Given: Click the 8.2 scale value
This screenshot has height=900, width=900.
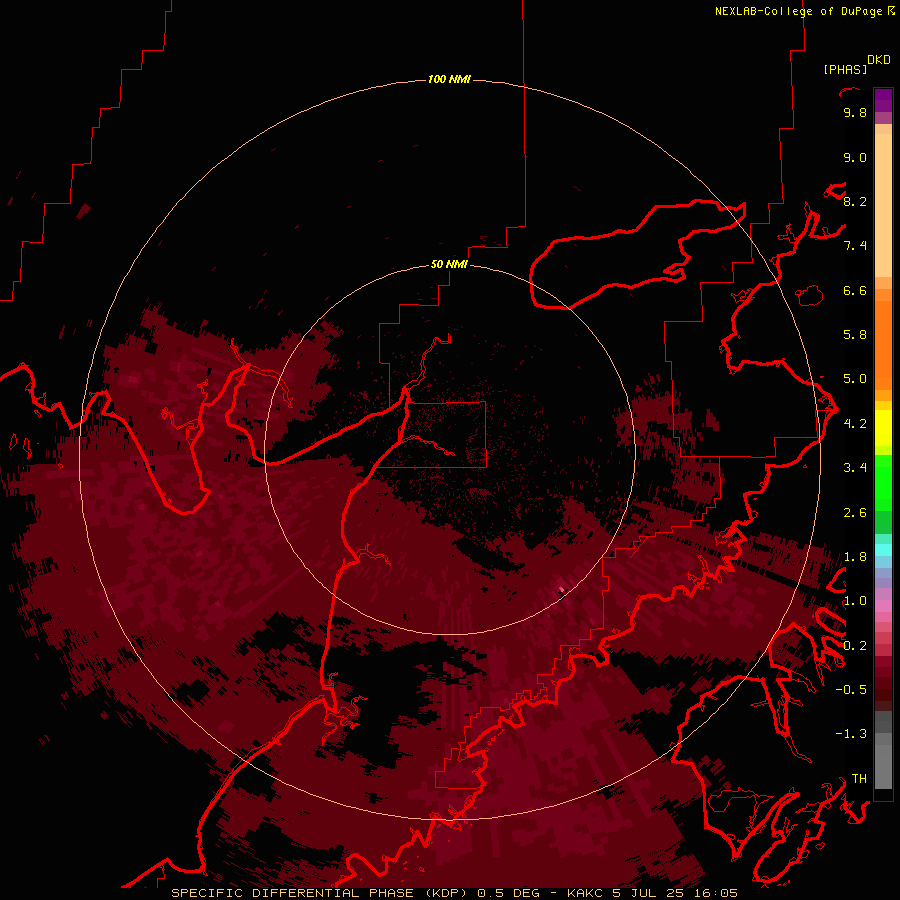Looking at the screenshot, I should click(855, 201).
